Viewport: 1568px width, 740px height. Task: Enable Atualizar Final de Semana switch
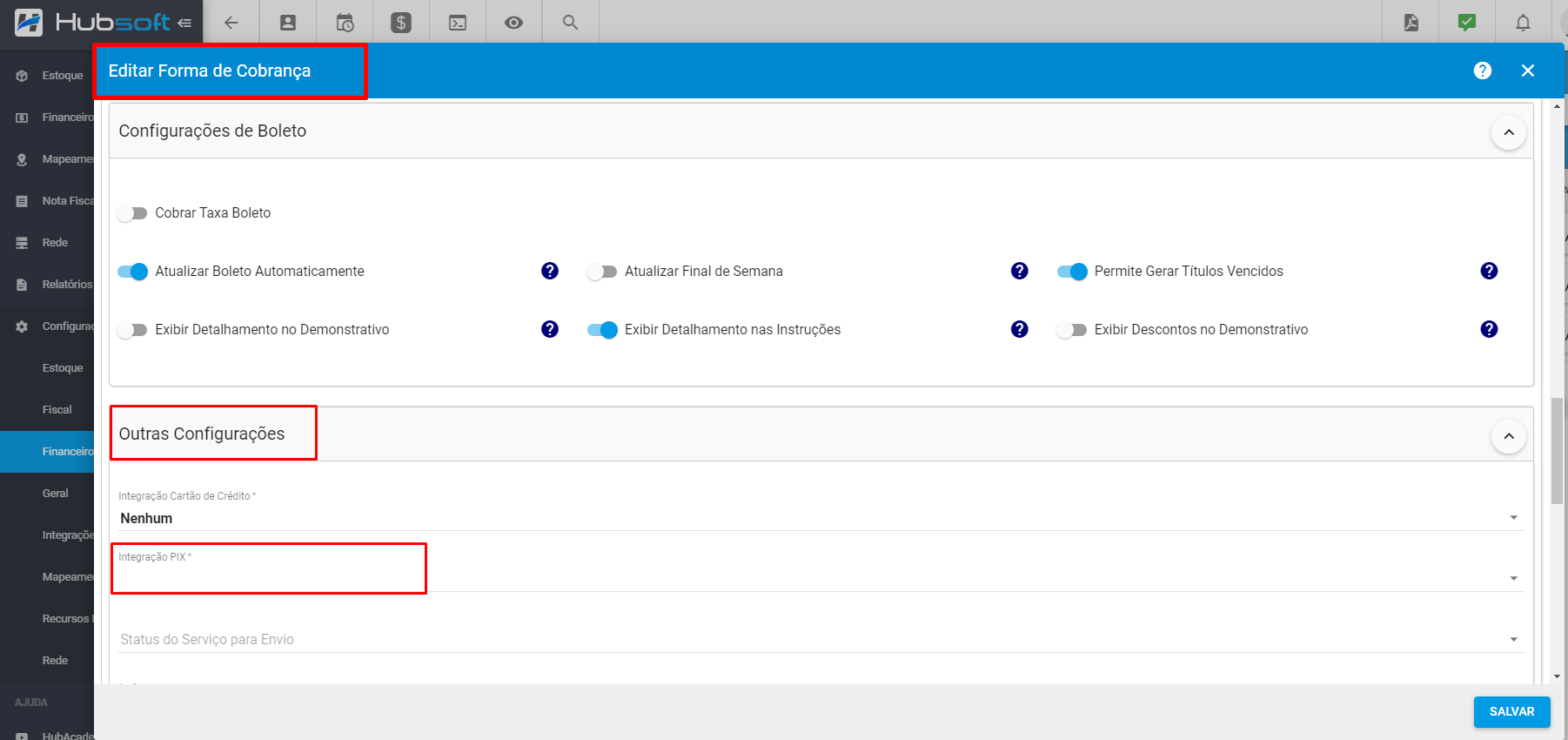[601, 272]
